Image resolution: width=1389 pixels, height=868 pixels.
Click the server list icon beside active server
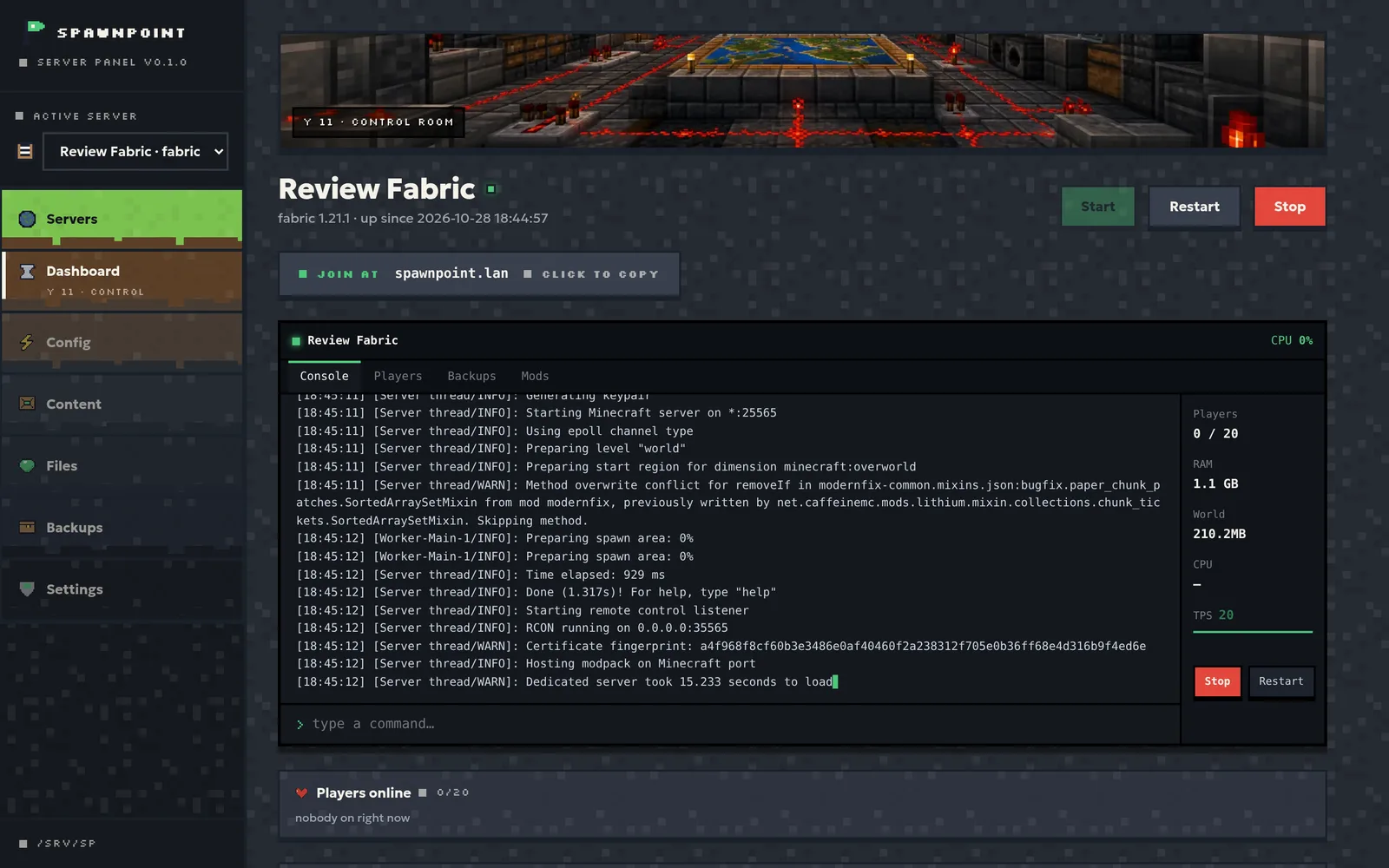[25, 152]
